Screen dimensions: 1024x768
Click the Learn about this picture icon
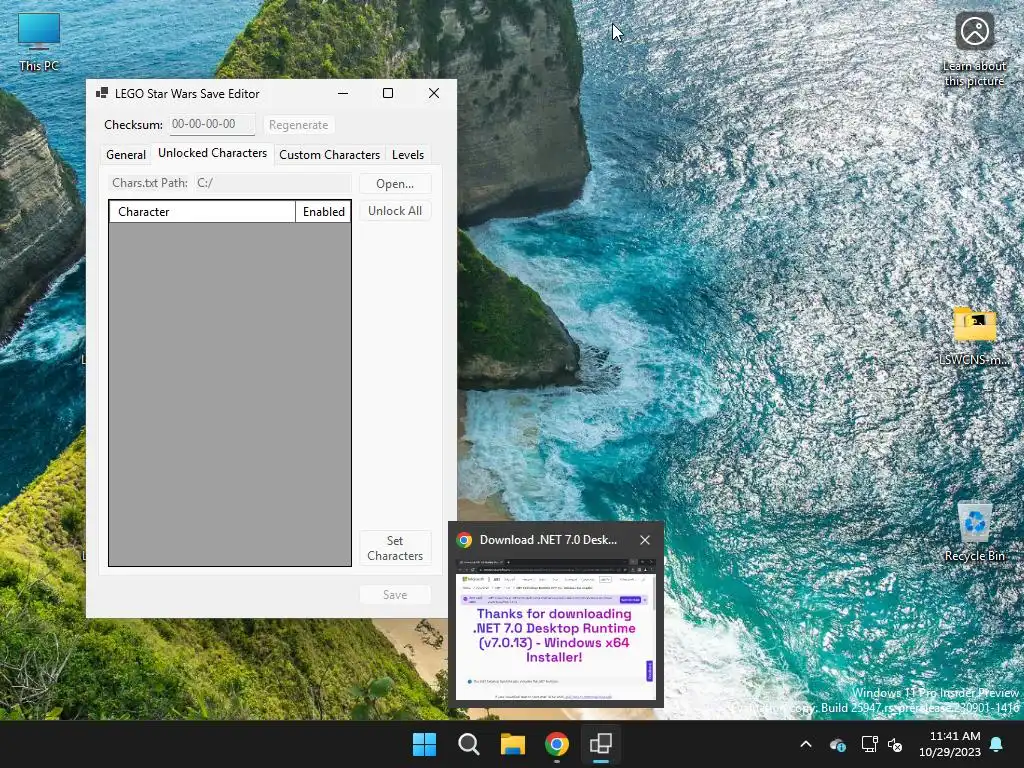click(974, 49)
